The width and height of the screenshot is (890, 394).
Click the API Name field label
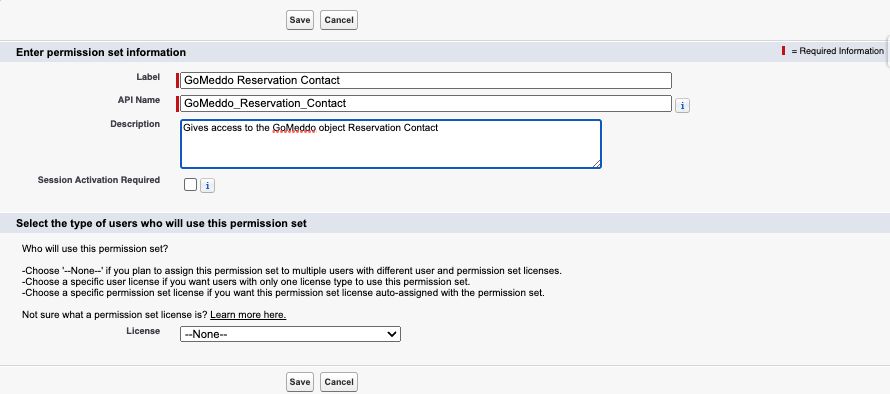point(138,100)
